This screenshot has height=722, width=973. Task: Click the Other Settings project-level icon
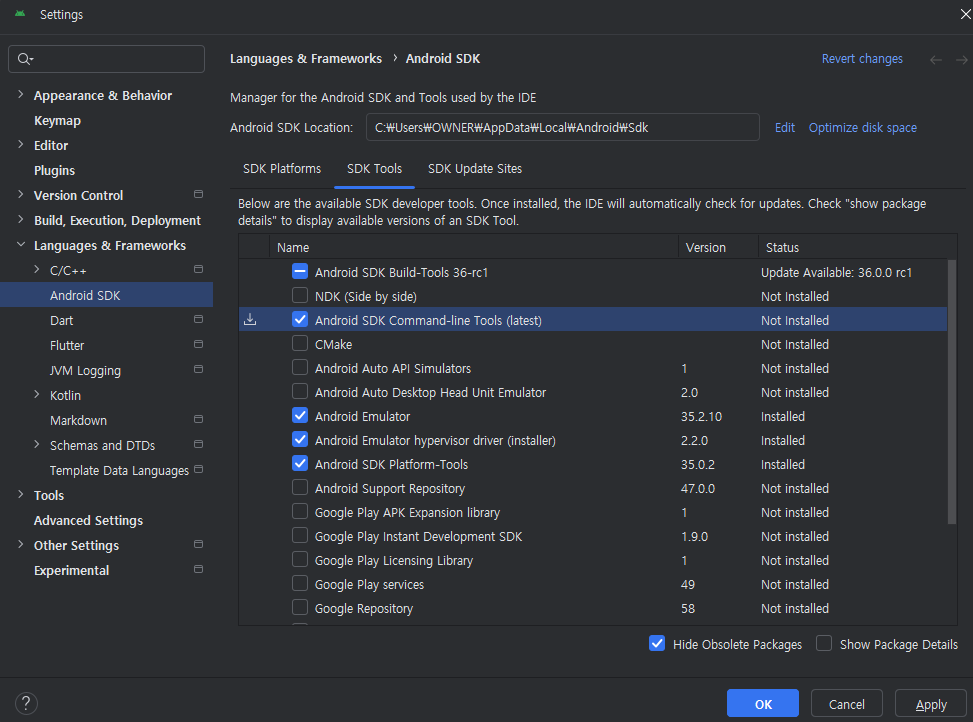pyautogui.click(x=199, y=544)
